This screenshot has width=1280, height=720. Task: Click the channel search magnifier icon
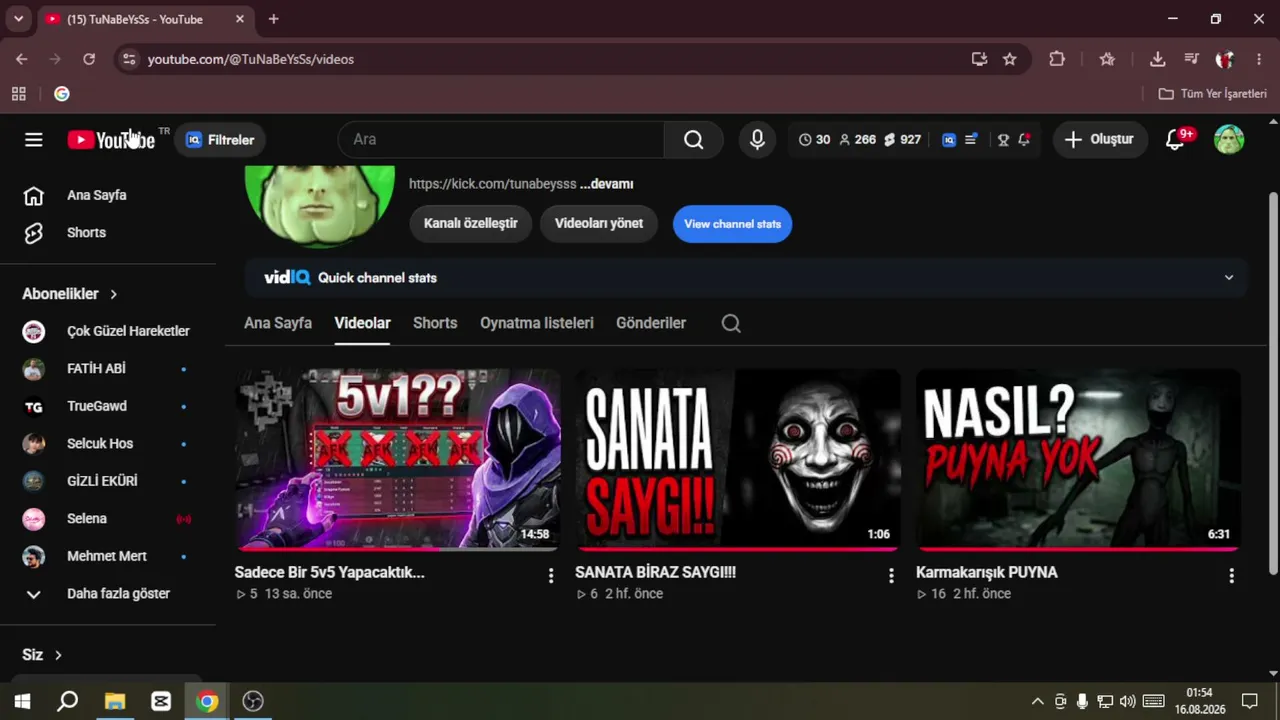point(731,323)
